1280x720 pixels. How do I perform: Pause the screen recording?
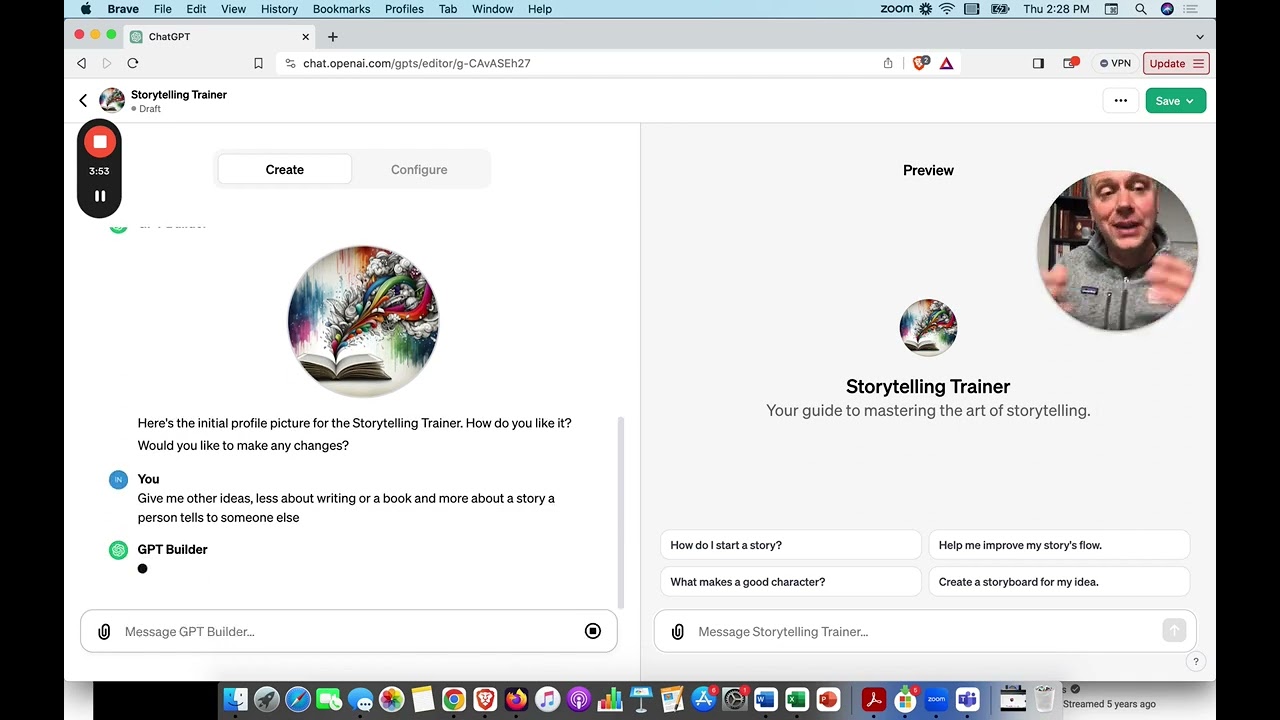pyautogui.click(x=99, y=195)
